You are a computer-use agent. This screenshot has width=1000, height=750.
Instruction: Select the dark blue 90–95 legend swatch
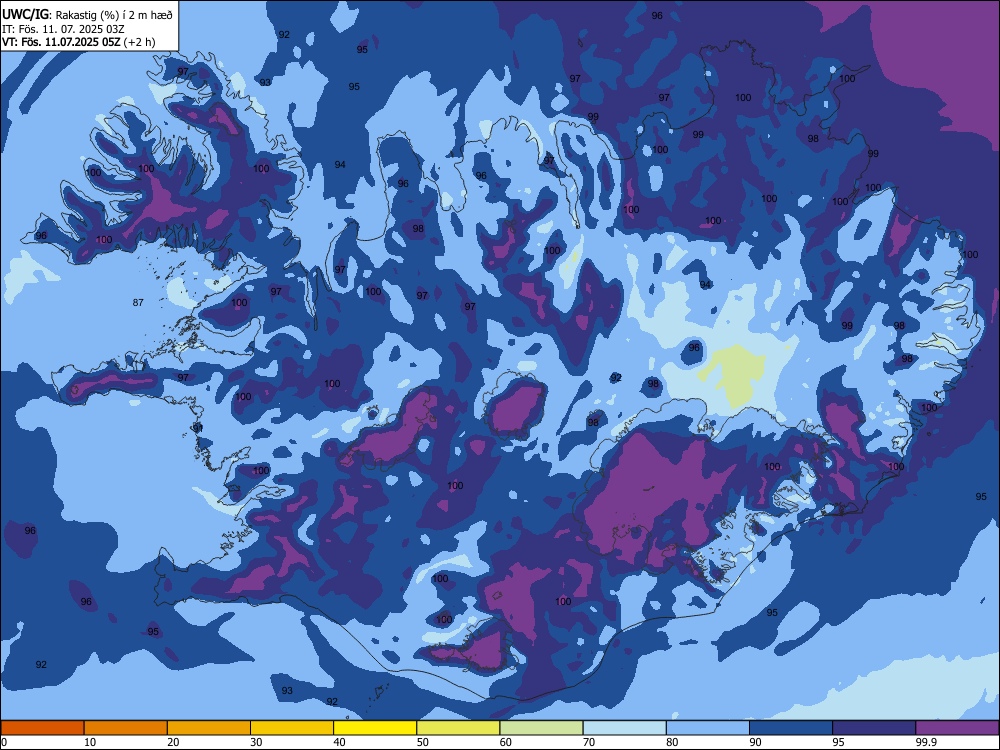coord(791,728)
